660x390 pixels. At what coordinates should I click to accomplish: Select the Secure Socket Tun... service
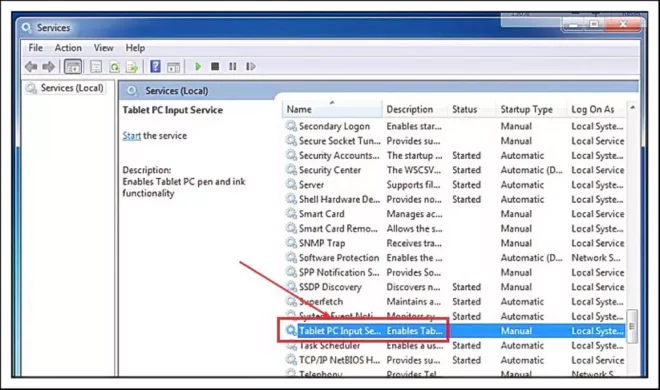click(455, 141)
